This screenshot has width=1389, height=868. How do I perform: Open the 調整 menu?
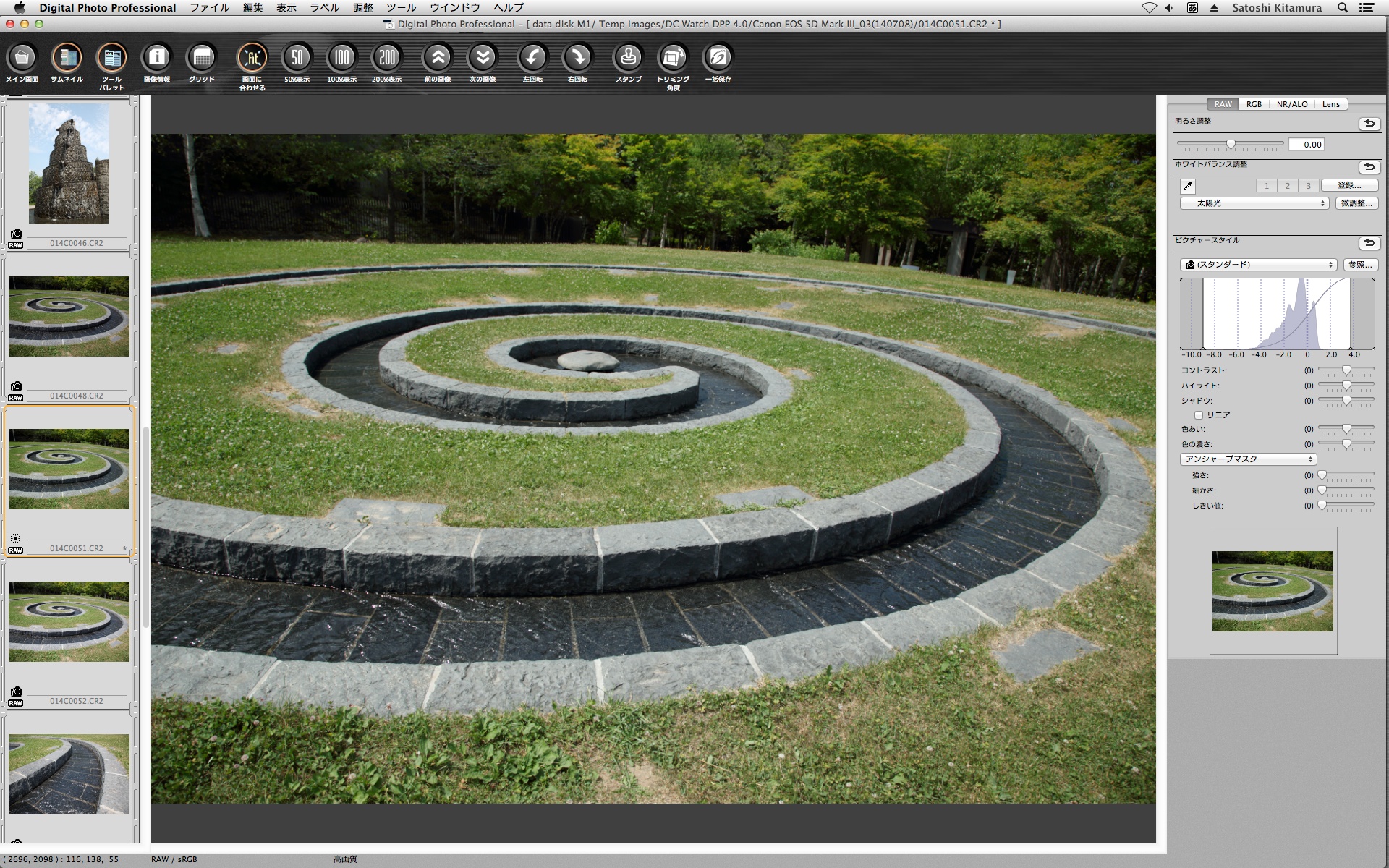point(363,8)
